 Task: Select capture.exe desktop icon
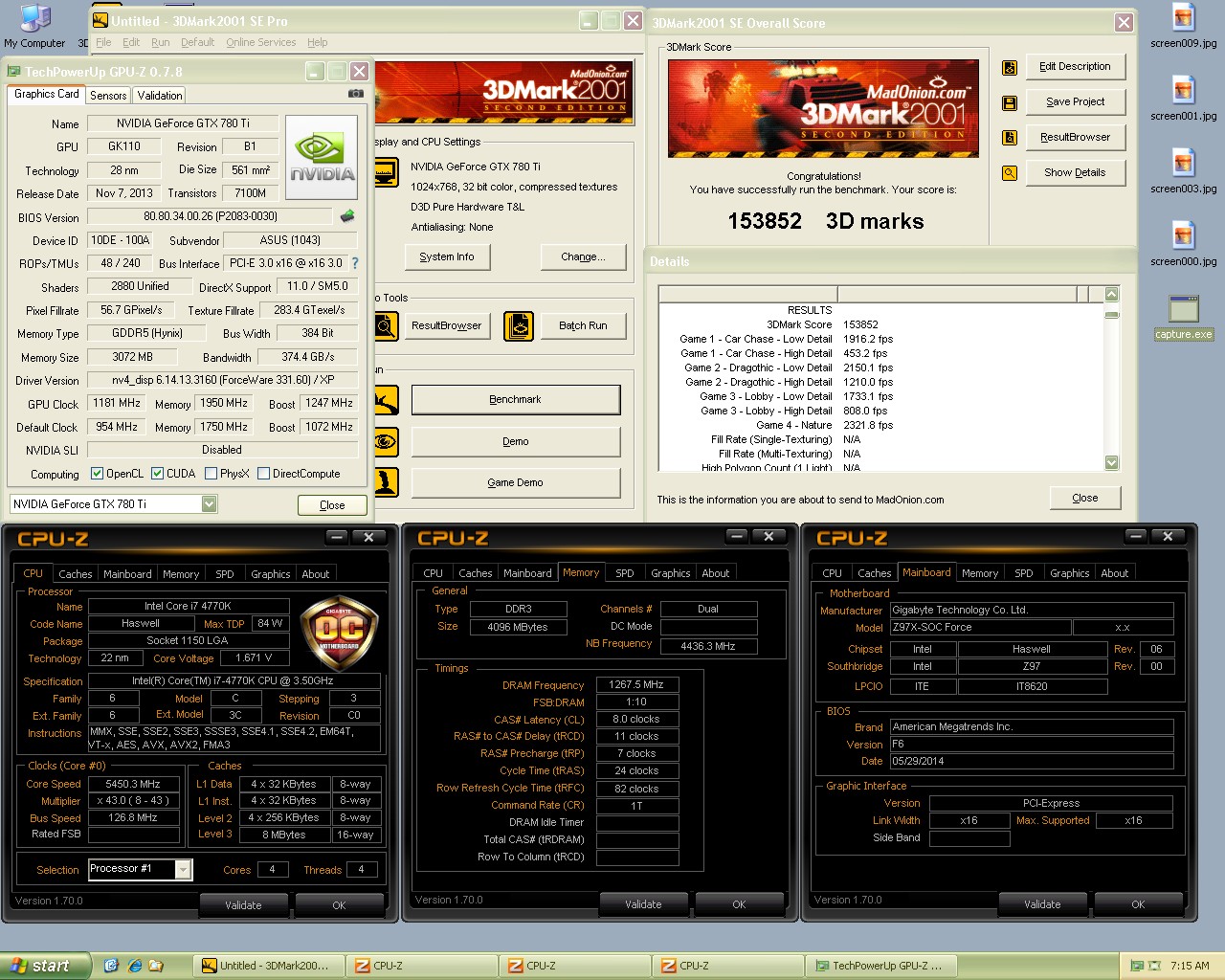[x=1184, y=317]
